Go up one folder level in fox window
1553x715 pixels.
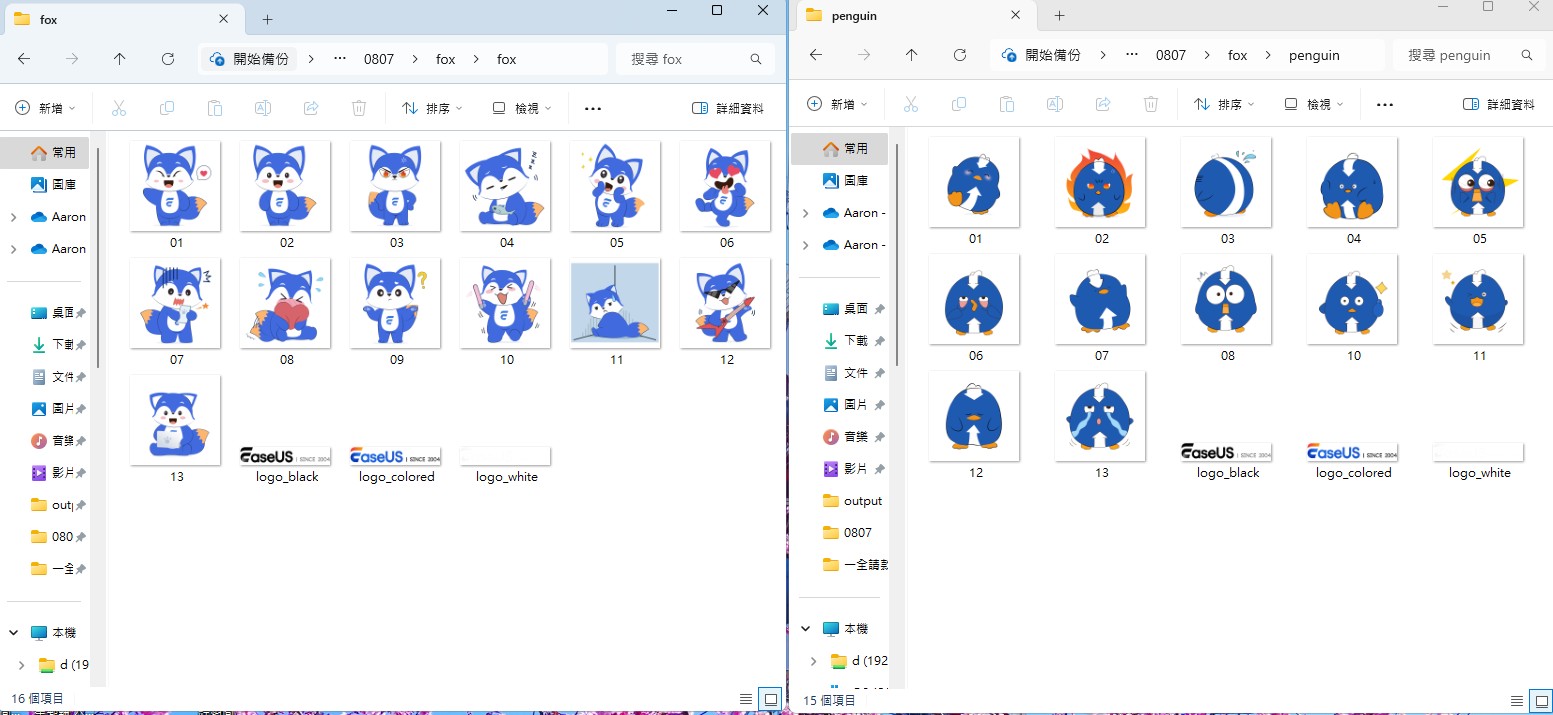pyautogui.click(x=120, y=59)
